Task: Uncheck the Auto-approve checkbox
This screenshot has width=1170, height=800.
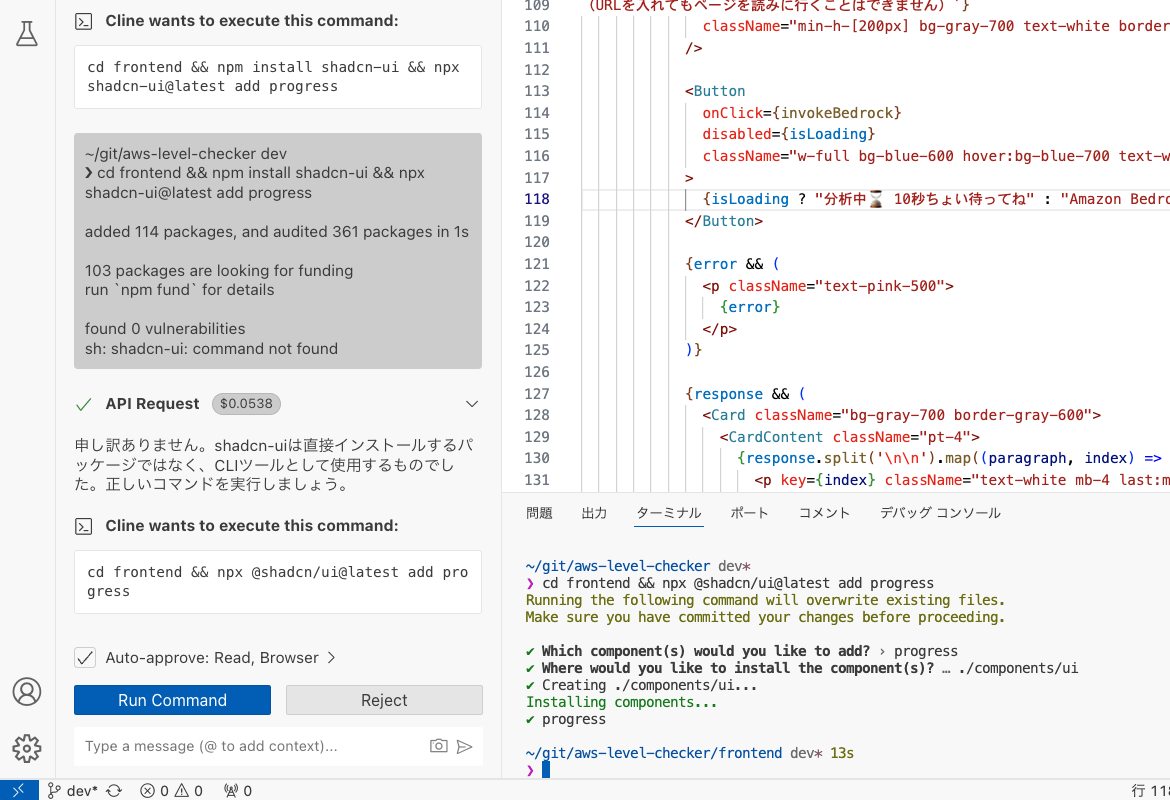Action: pyautogui.click(x=85, y=657)
